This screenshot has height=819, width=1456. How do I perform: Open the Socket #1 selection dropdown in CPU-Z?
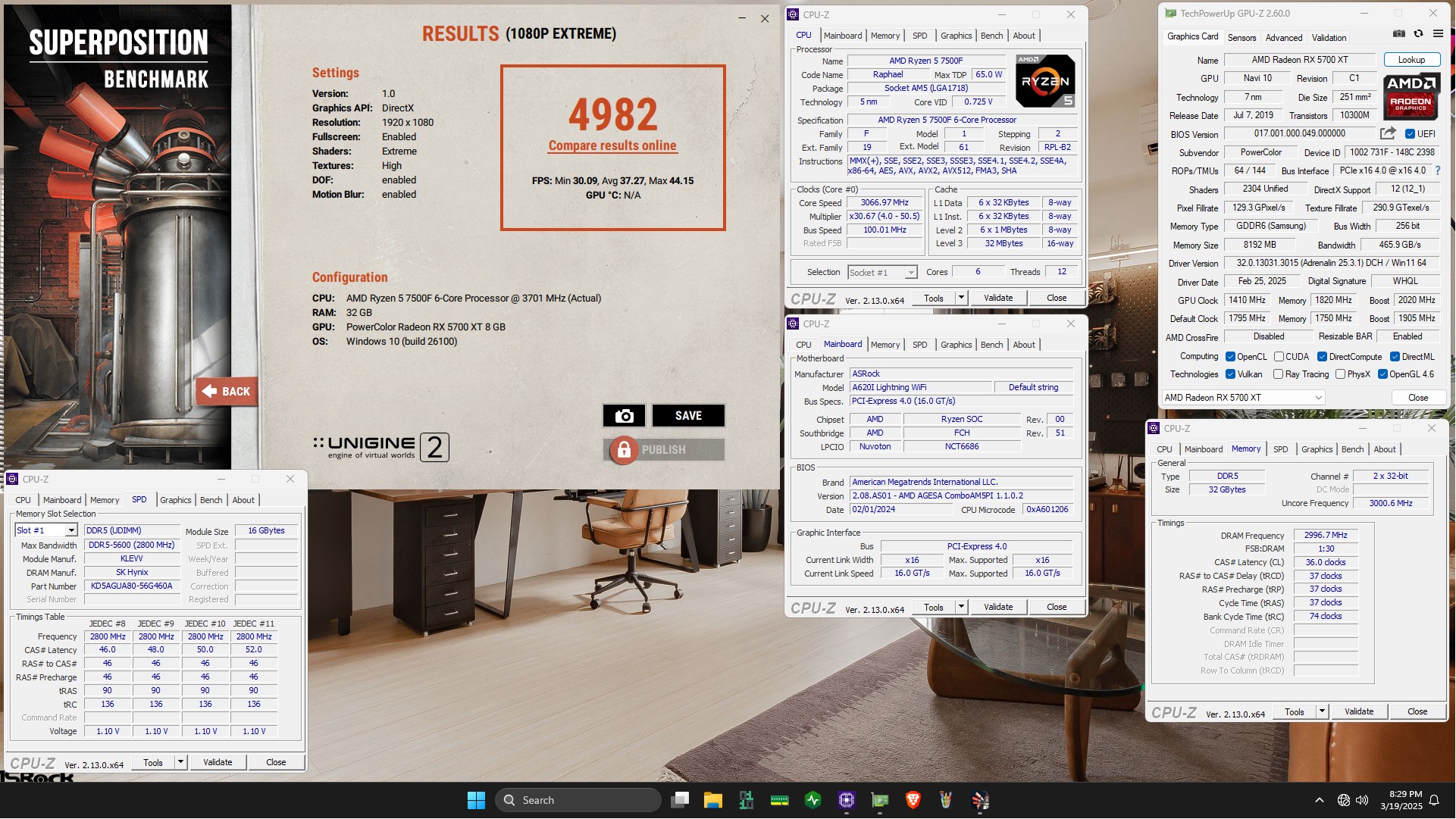[x=911, y=273]
